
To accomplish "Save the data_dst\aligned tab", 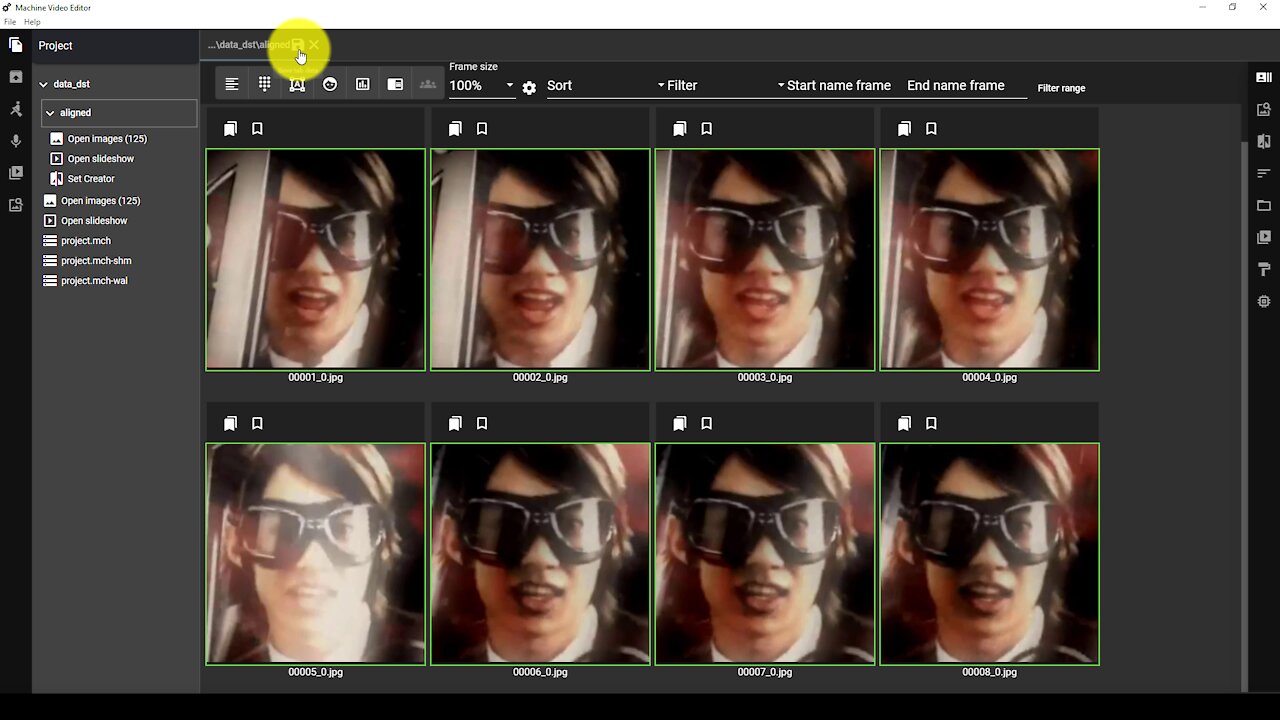I will (297, 45).
